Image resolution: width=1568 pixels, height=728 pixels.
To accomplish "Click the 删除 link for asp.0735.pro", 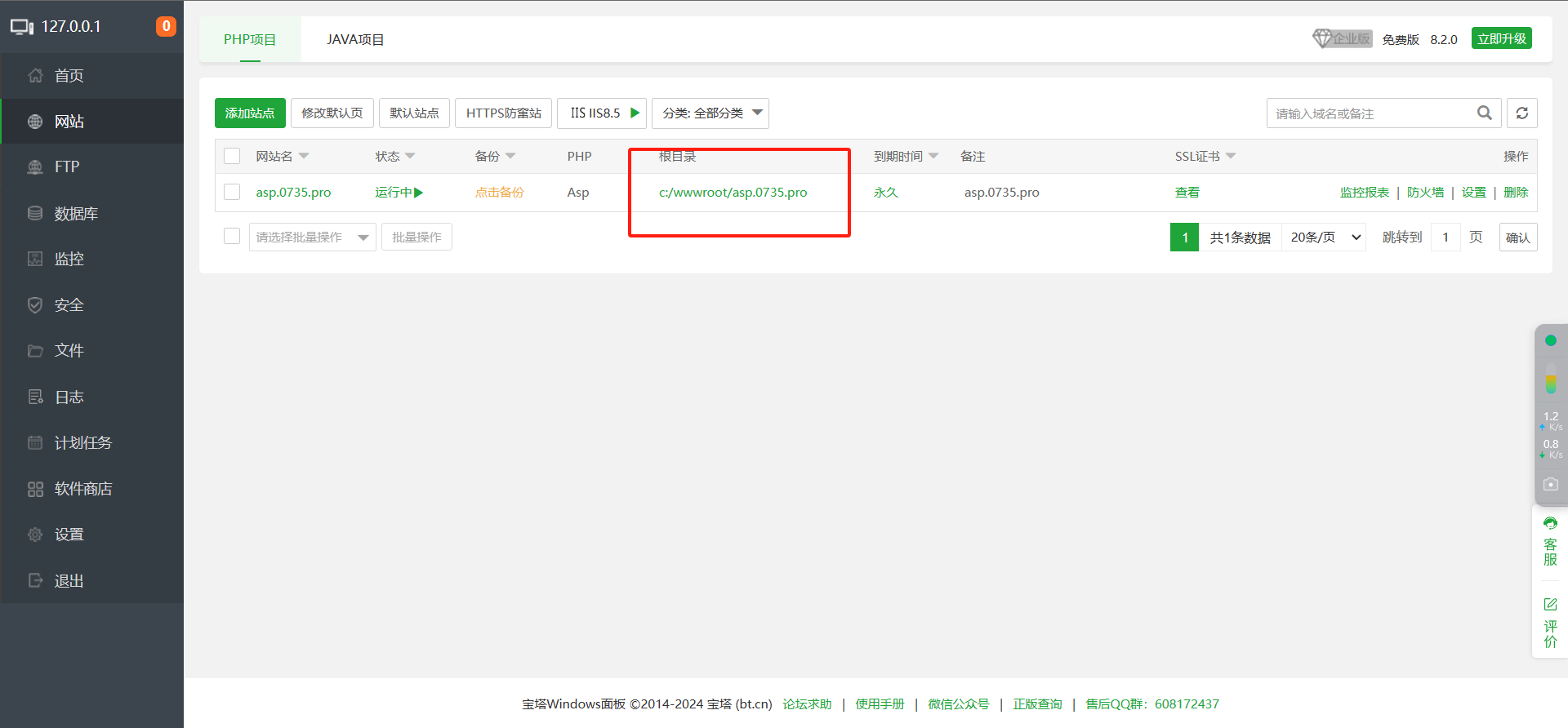I will 1516,193.
